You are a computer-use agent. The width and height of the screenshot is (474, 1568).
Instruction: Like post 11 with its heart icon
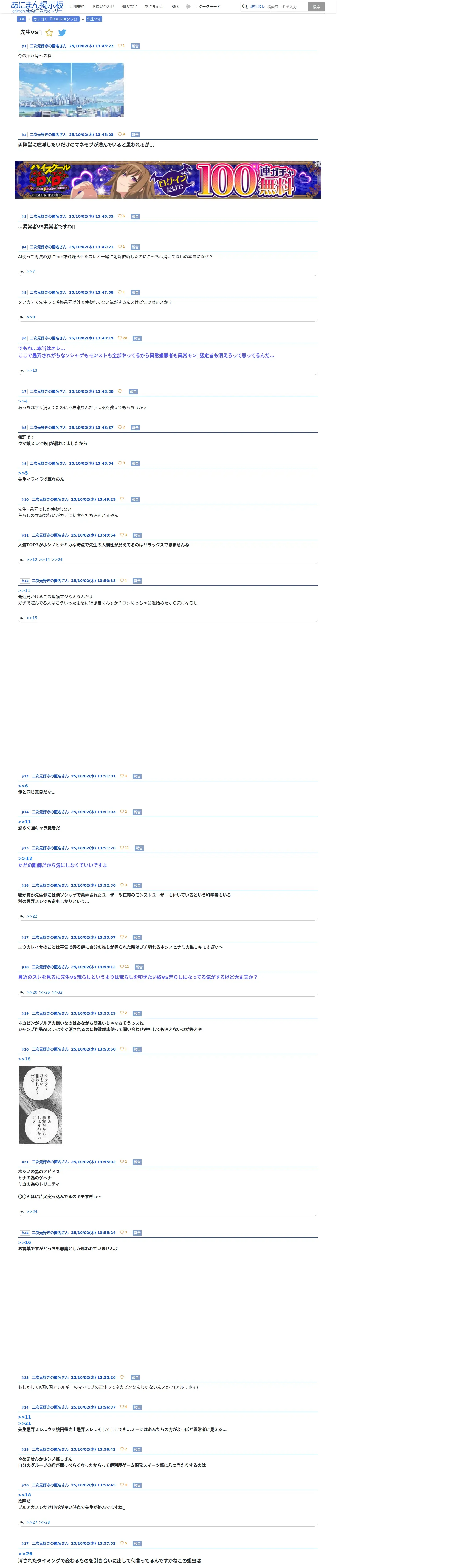122,535
